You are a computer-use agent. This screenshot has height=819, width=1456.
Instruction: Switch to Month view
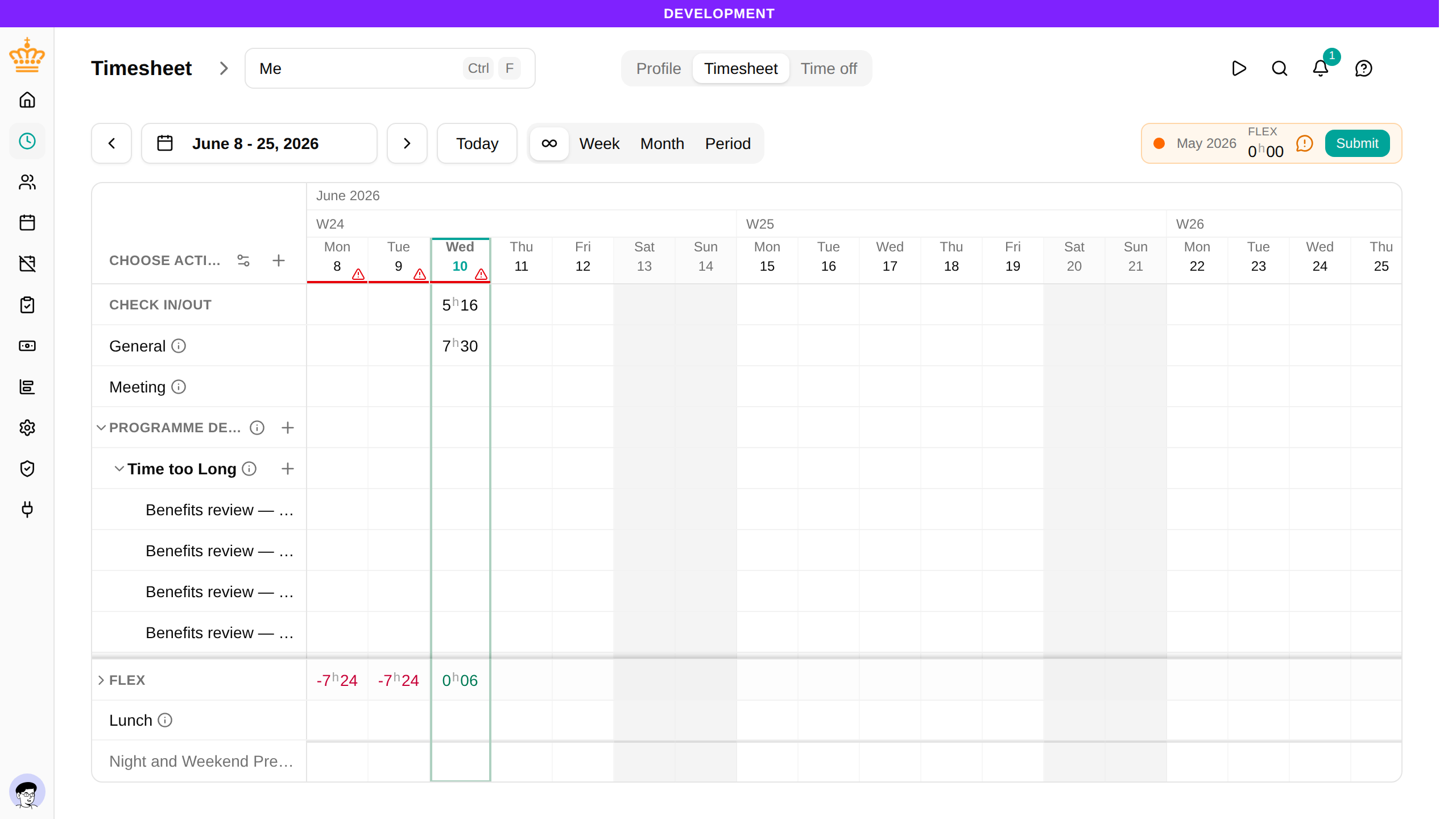click(662, 143)
